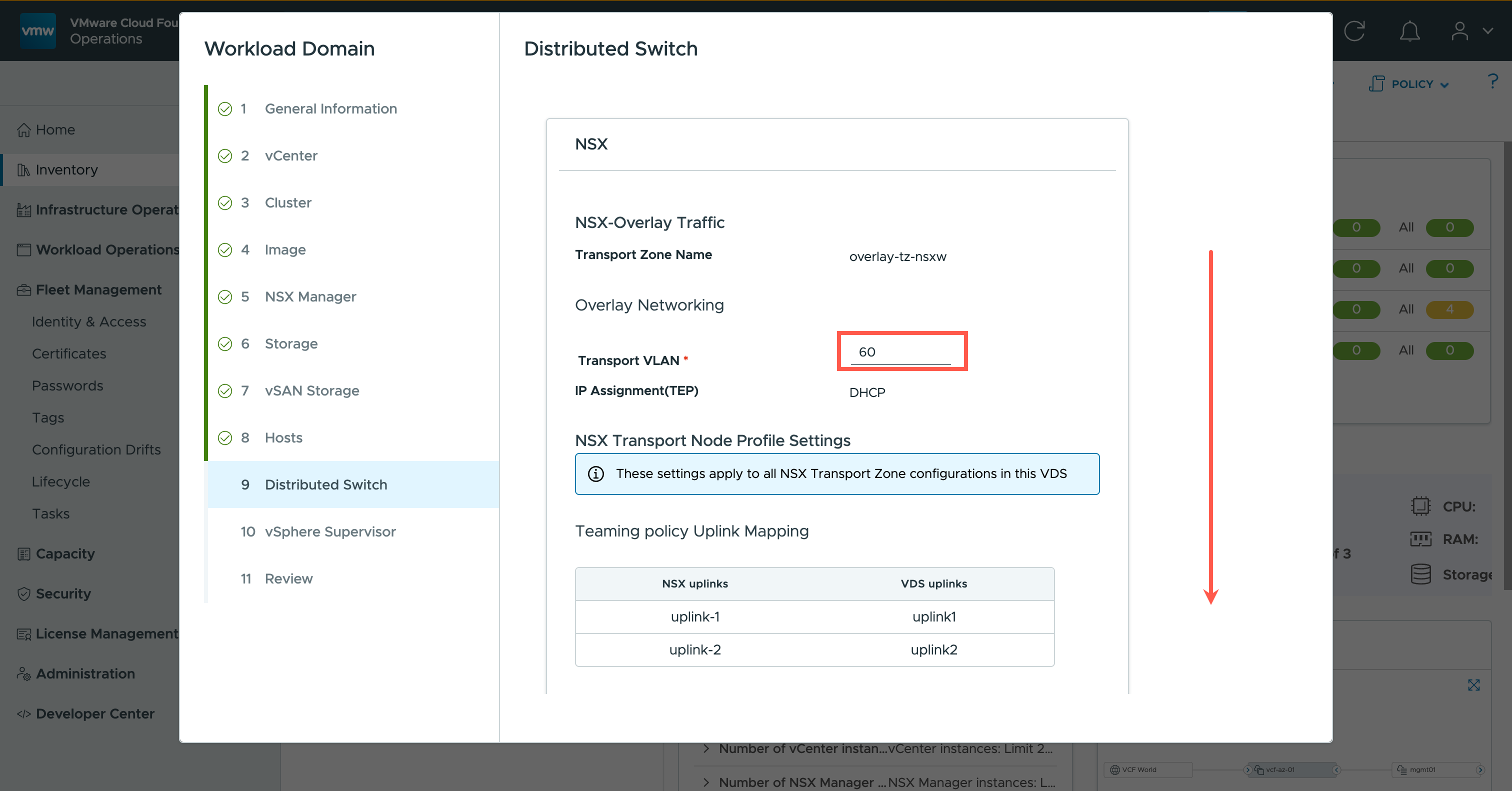This screenshot has width=1512, height=791.
Task: Click the yellow badge showing 4
Action: [1449, 309]
